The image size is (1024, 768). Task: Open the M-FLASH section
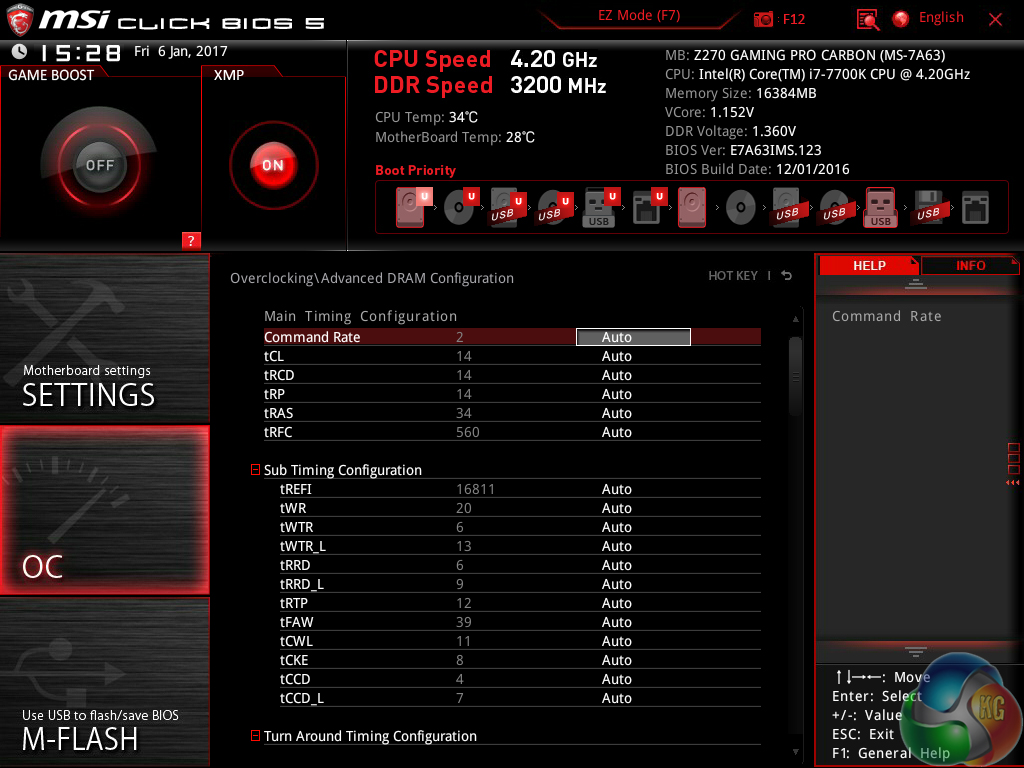(x=104, y=682)
